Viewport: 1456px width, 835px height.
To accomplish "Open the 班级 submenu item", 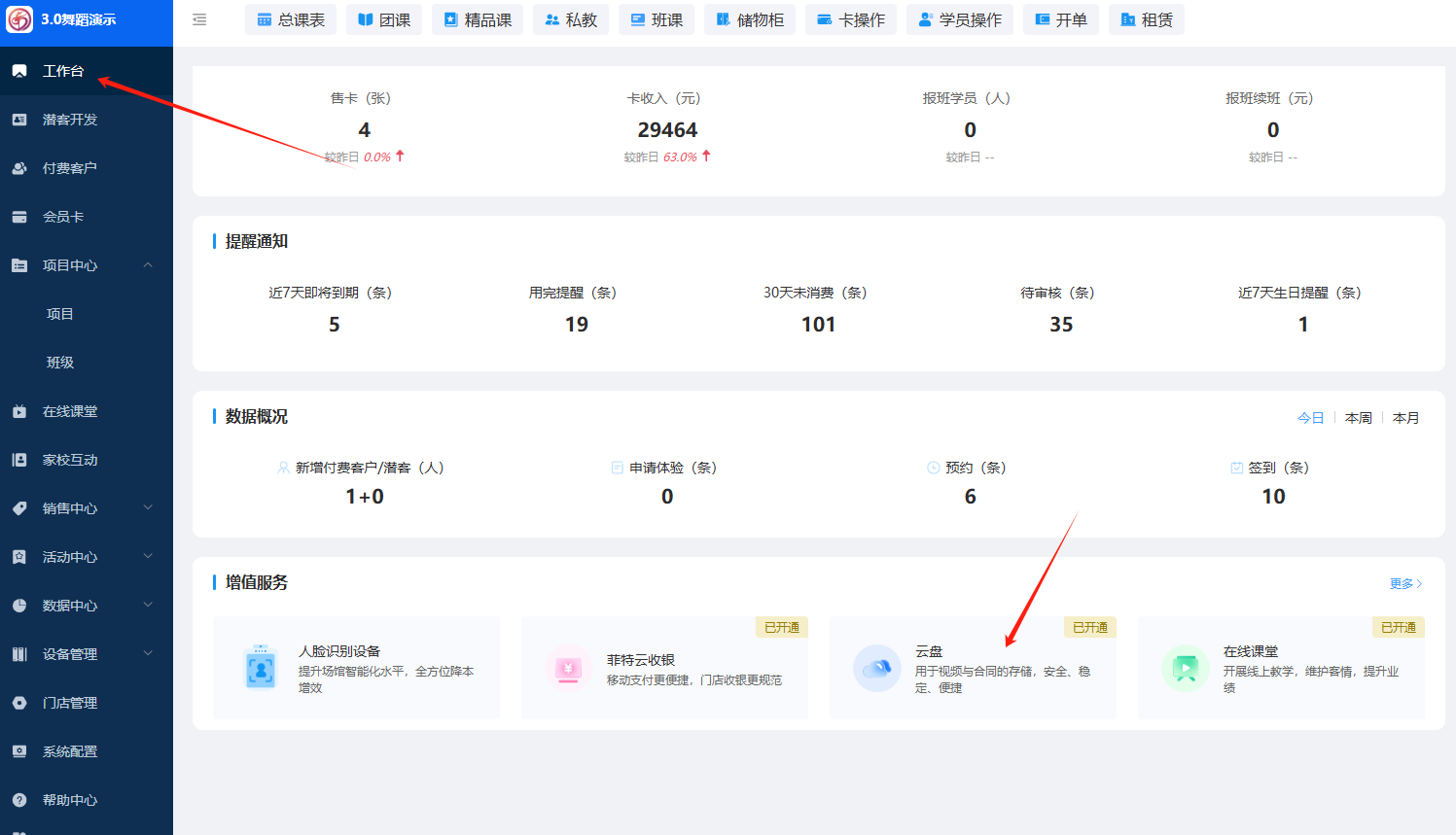I will click(60, 363).
